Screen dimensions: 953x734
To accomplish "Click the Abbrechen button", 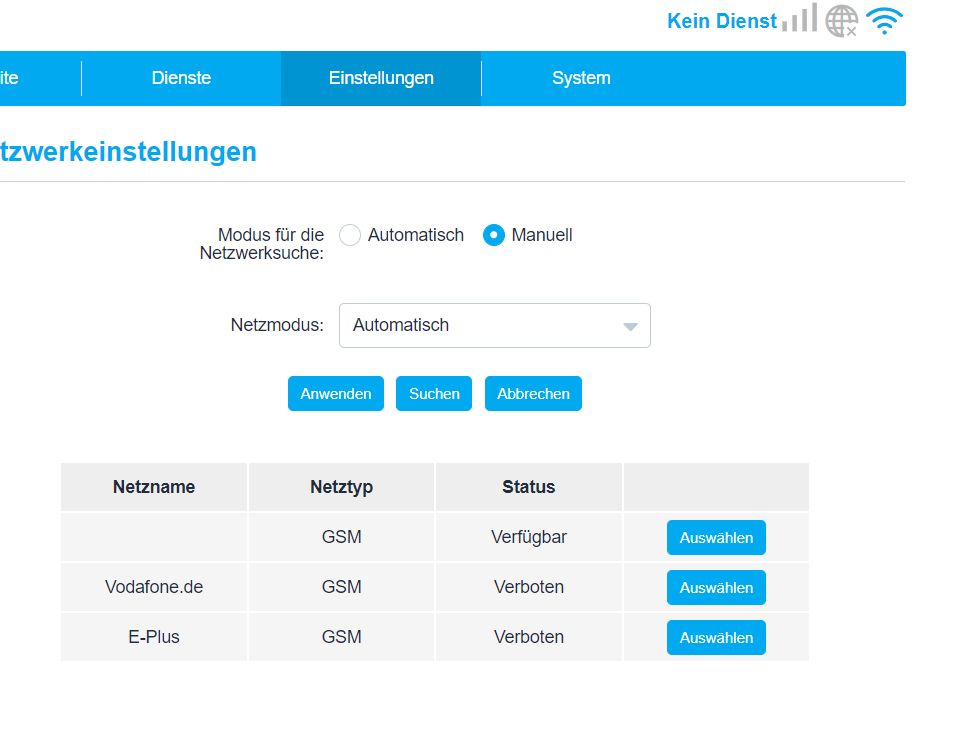I will [x=533, y=393].
